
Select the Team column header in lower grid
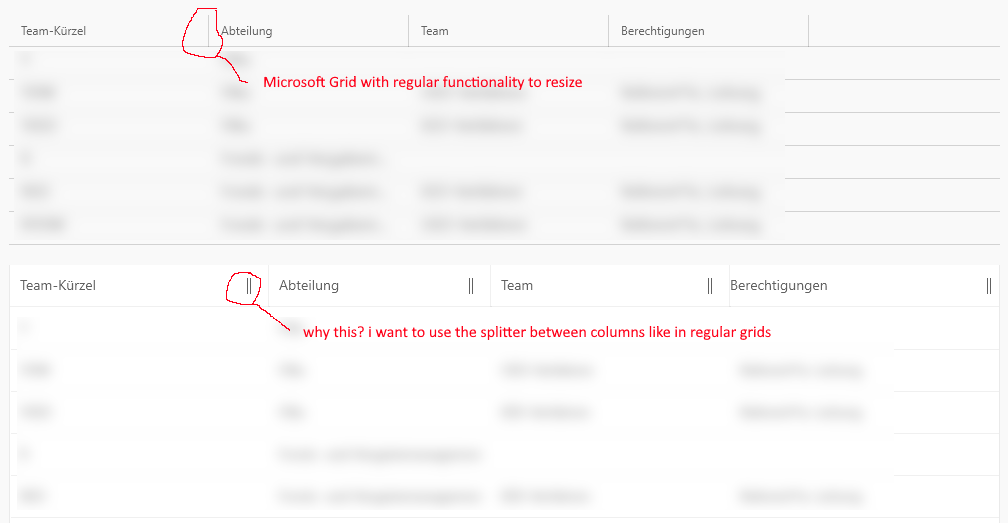(517, 286)
